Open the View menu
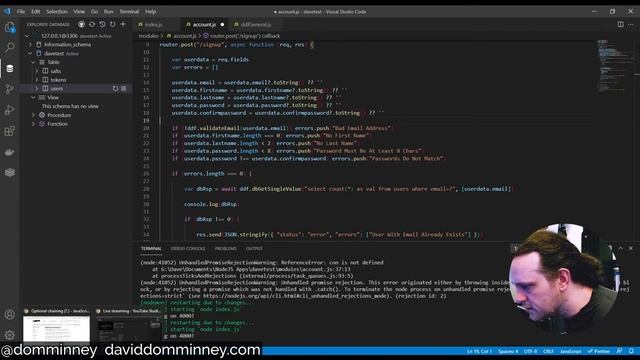This screenshot has width=640, height=360. click(79, 11)
